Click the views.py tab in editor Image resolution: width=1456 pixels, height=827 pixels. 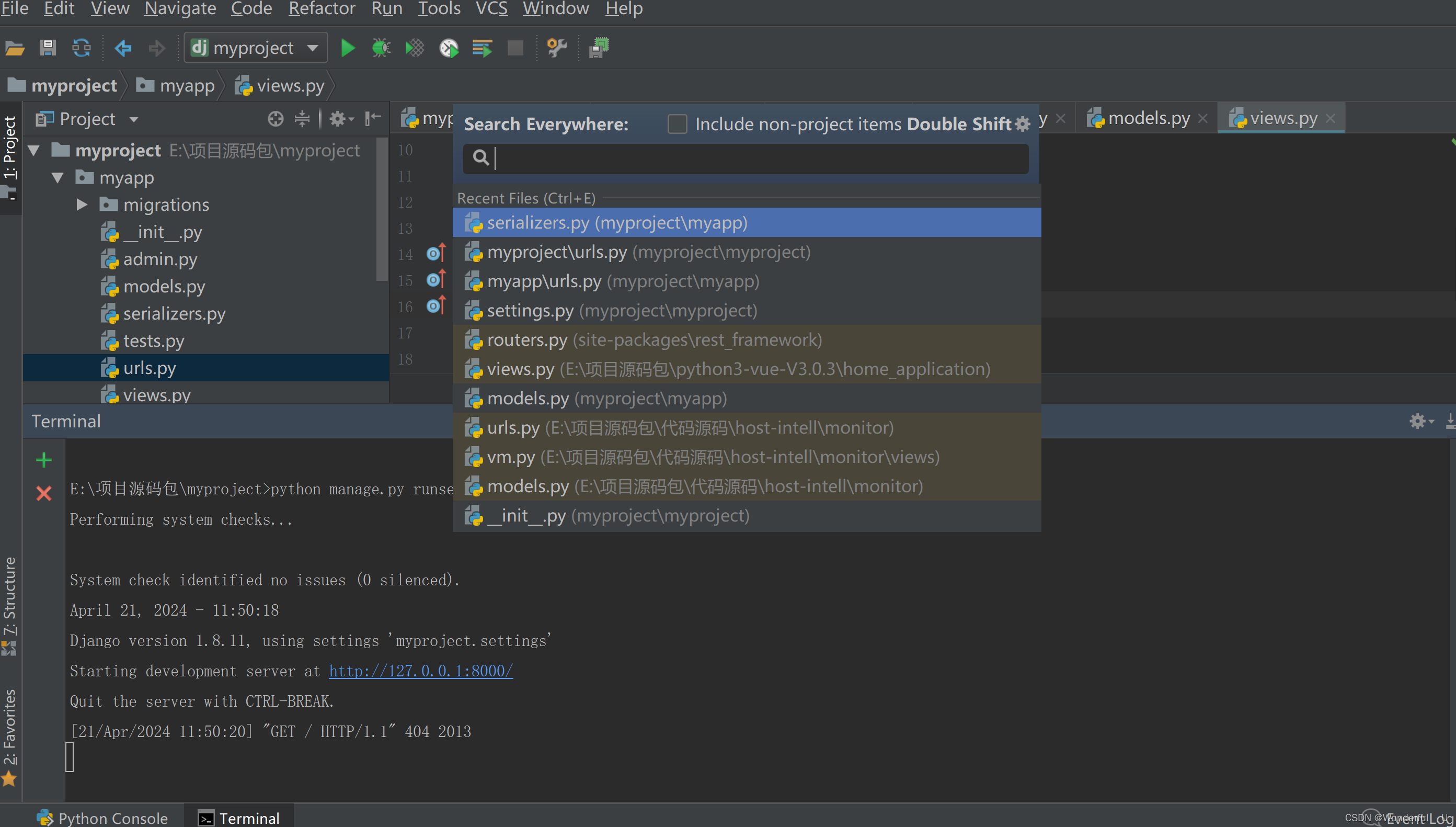coord(1280,118)
